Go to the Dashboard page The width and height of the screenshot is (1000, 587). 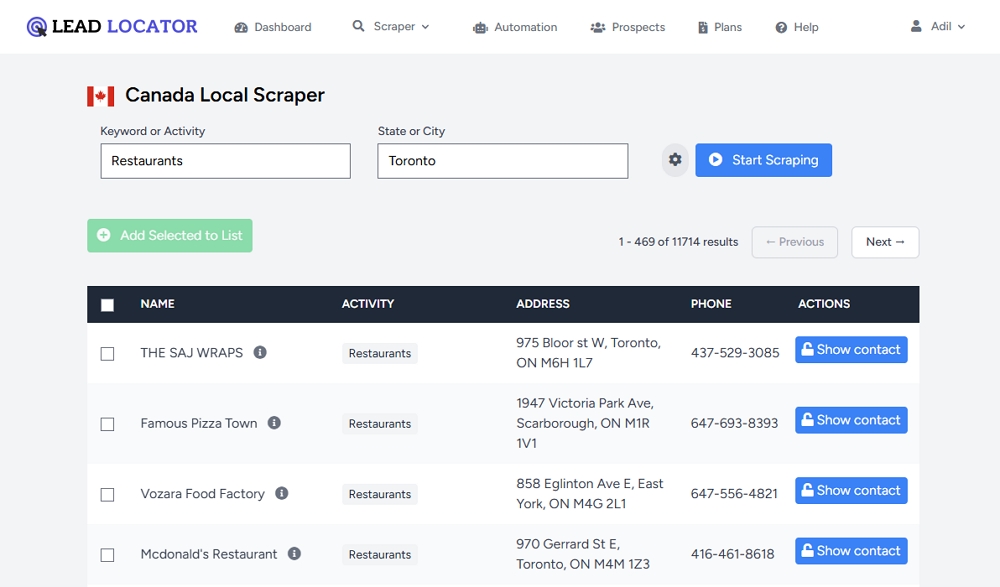(273, 27)
